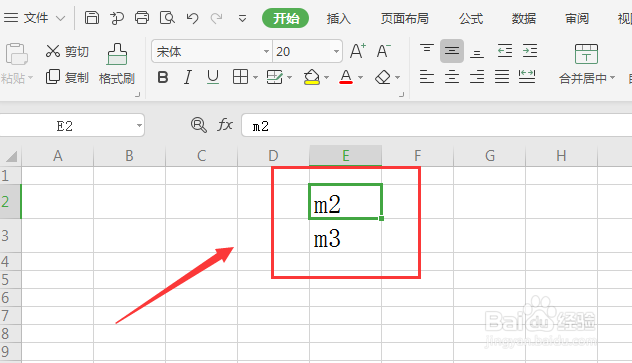632x363 pixels.
Task: Expand font color dropdown arrow
Action: 360,77
